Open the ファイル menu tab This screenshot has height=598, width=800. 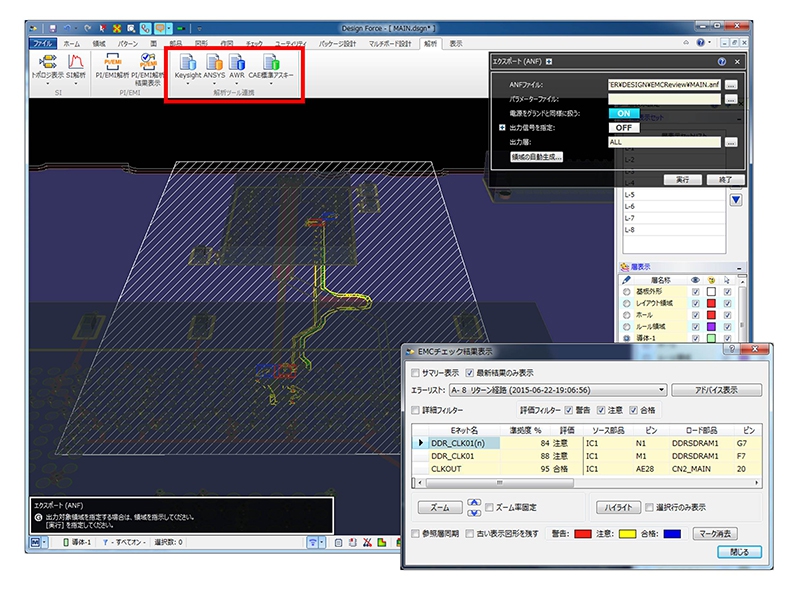42,43
